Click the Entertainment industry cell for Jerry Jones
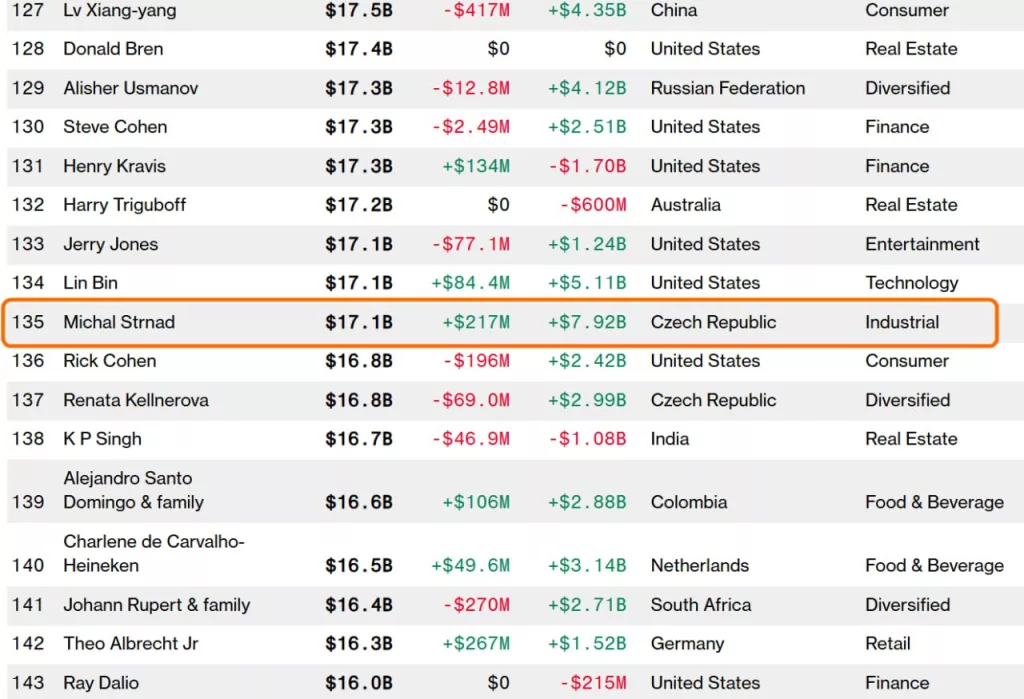Viewport: 1024px width, 699px height. (x=922, y=244)
